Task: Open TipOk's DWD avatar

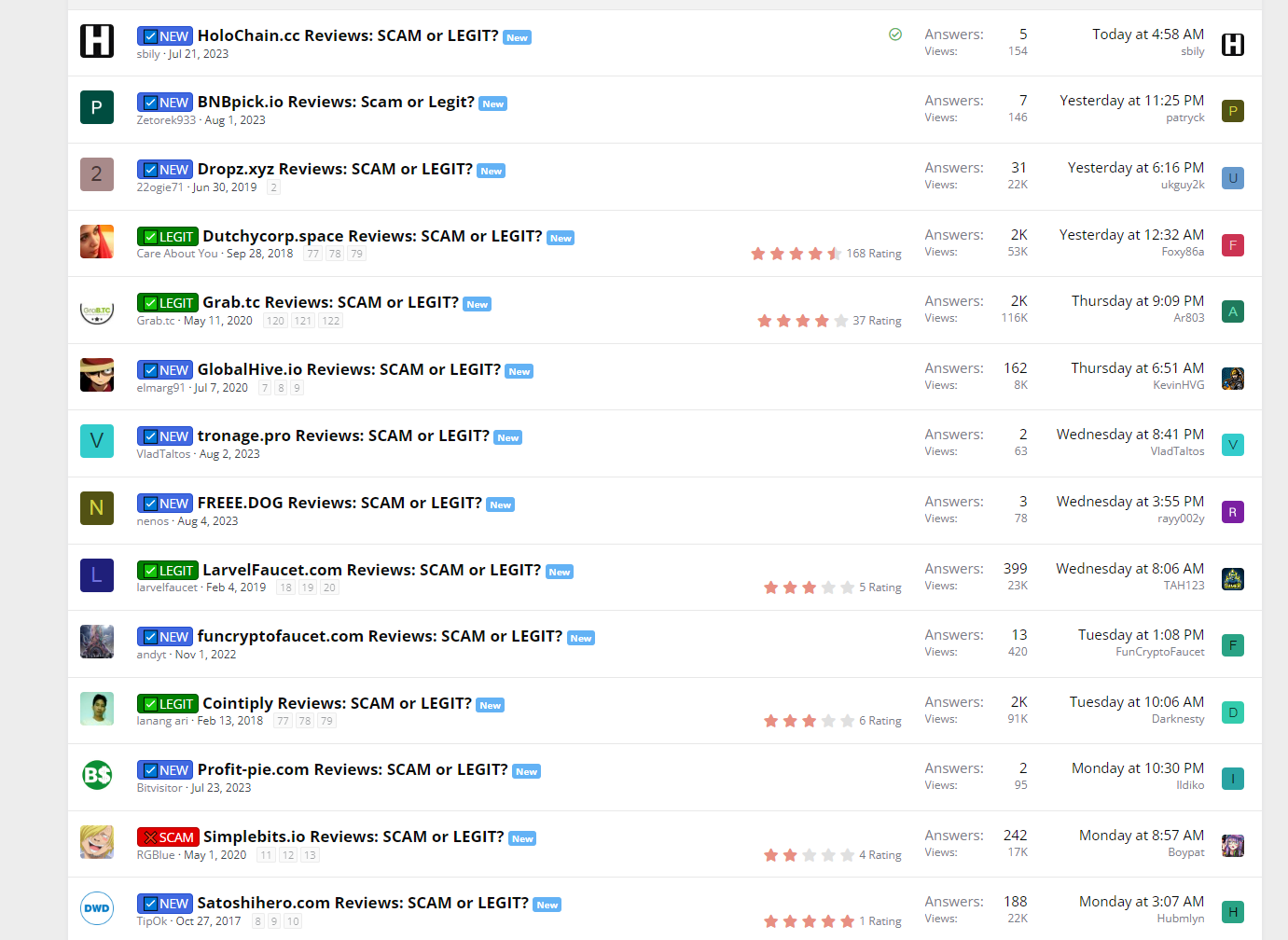Action: pyautogui.click(x=97, y=908)
